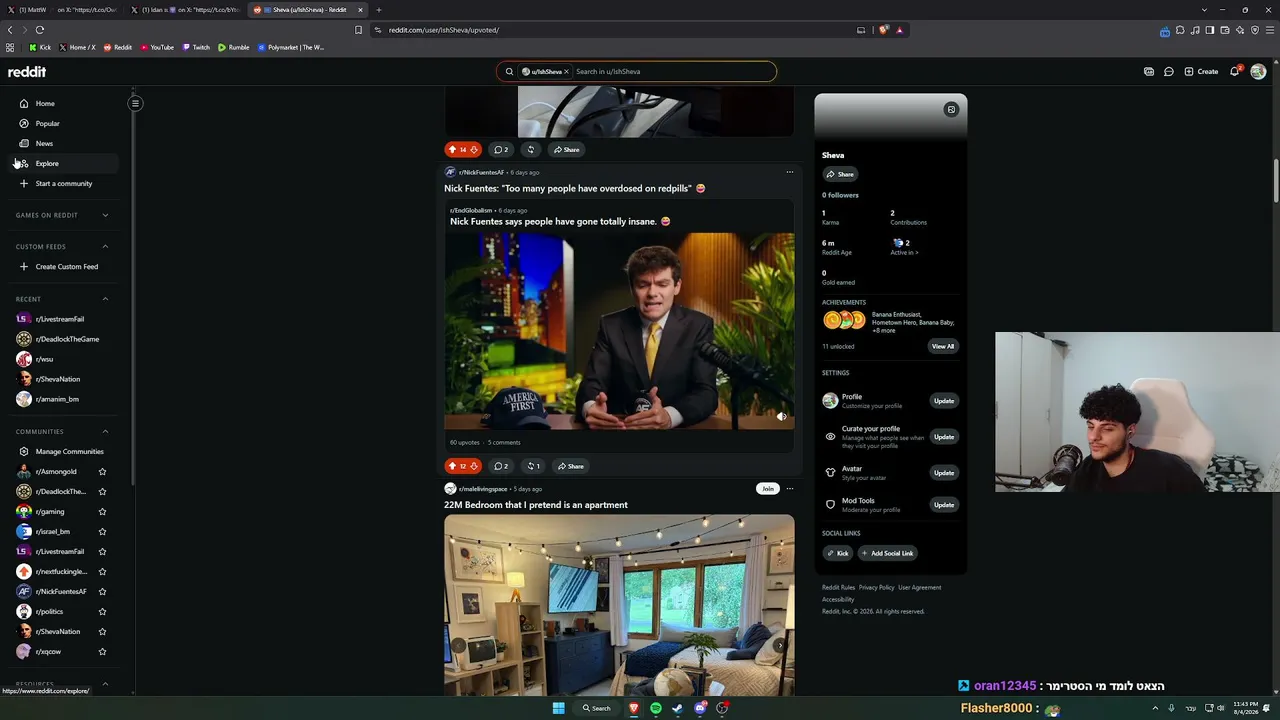
Task: Open overflow menu on the bedroom post
Action: 789,489
